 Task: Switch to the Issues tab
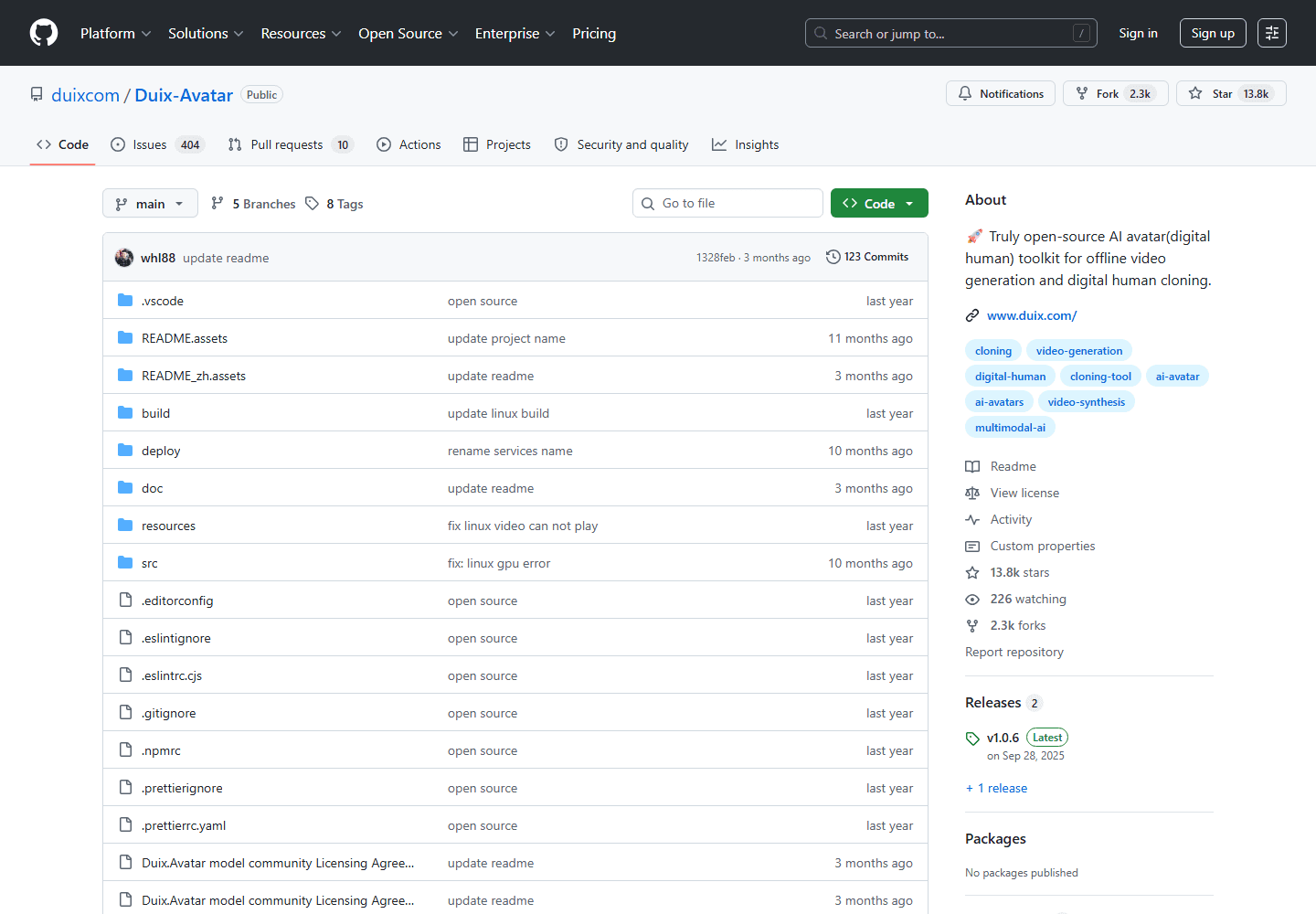[157, 144]
